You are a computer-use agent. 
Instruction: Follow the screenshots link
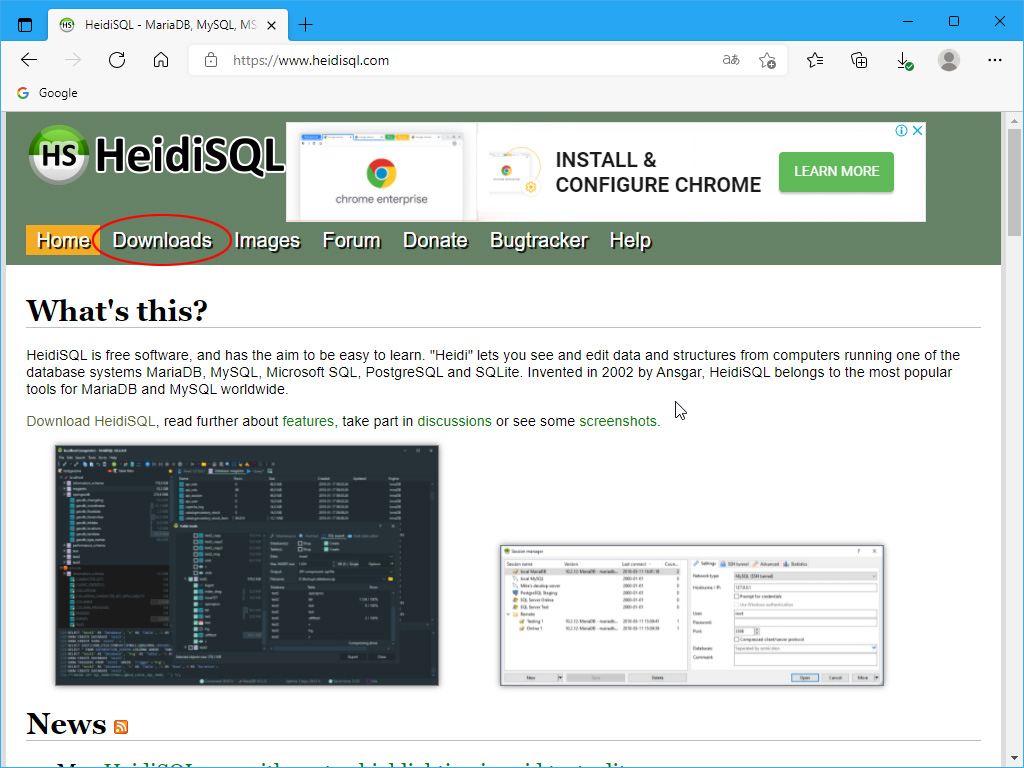(x=618, y=421)
